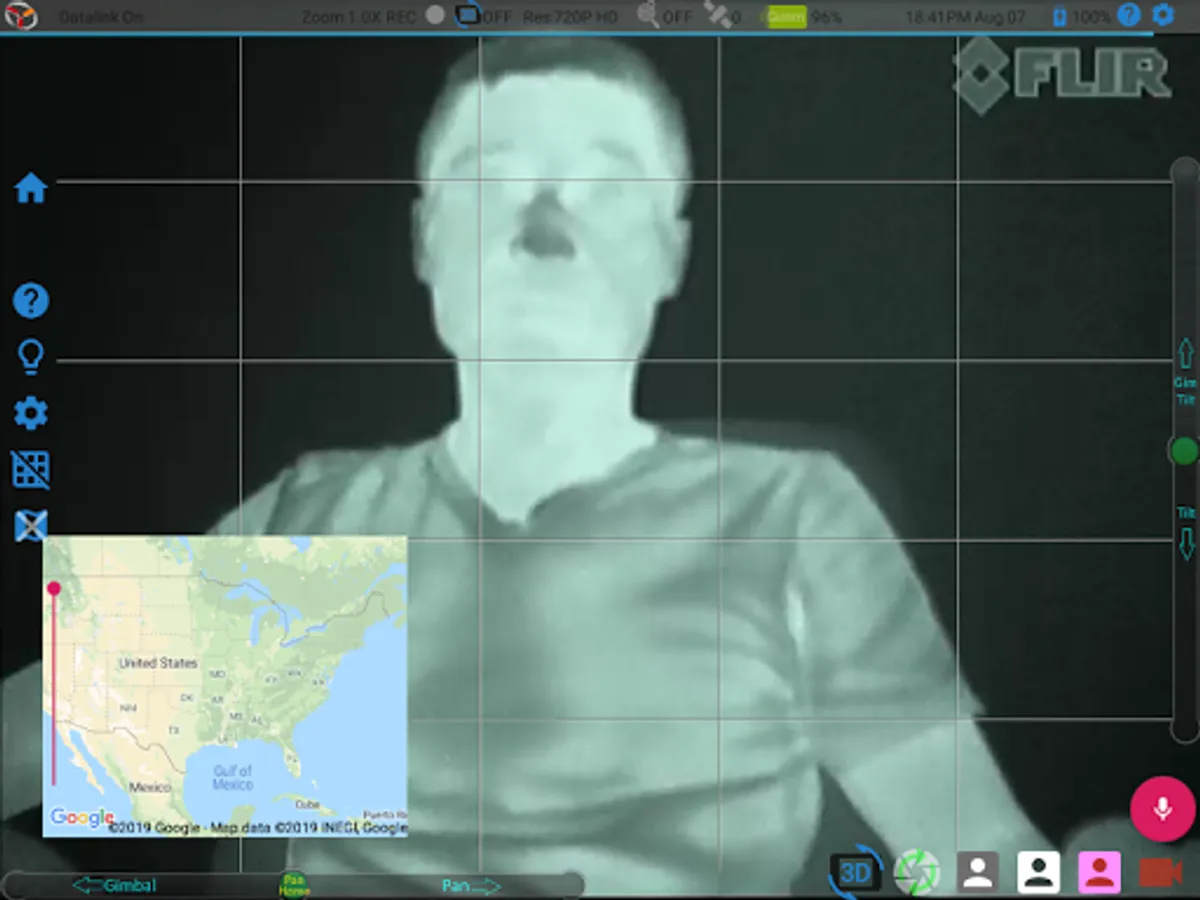Tap the green tilt slider knob
This screenshot has width=1200, height=900.
click(x=1185, y=450)
